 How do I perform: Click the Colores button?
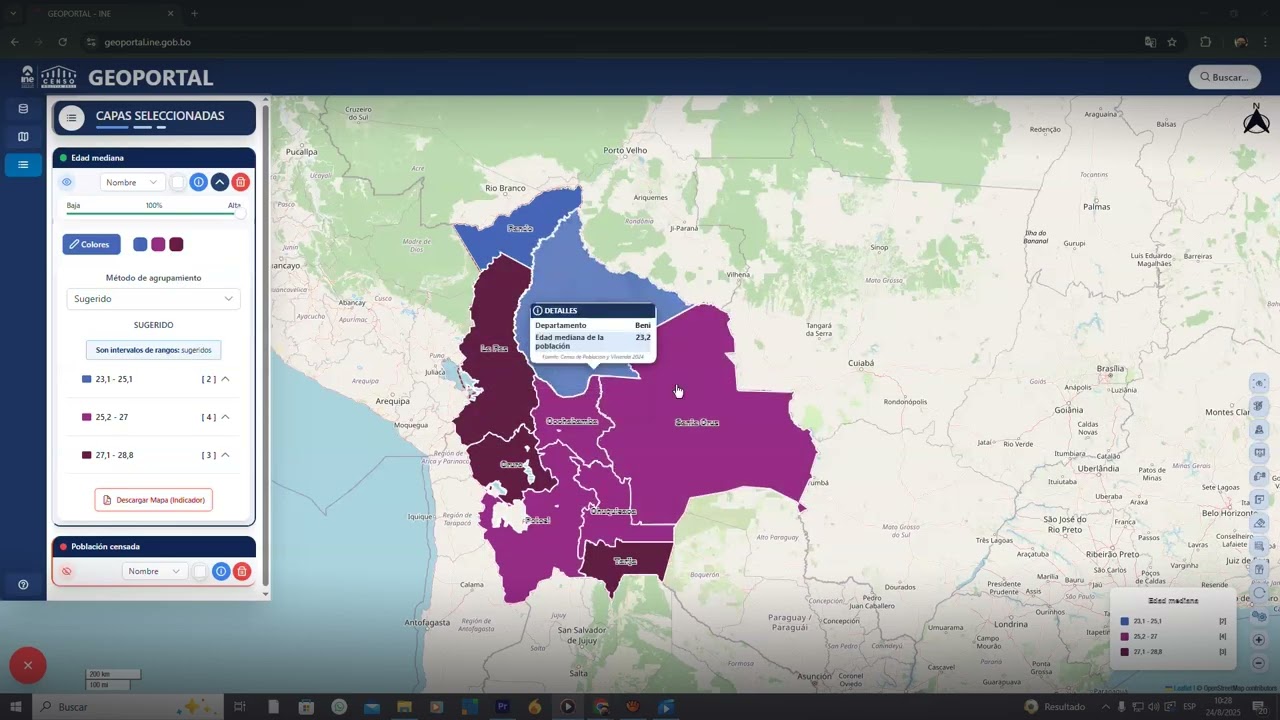coord(91,244)
